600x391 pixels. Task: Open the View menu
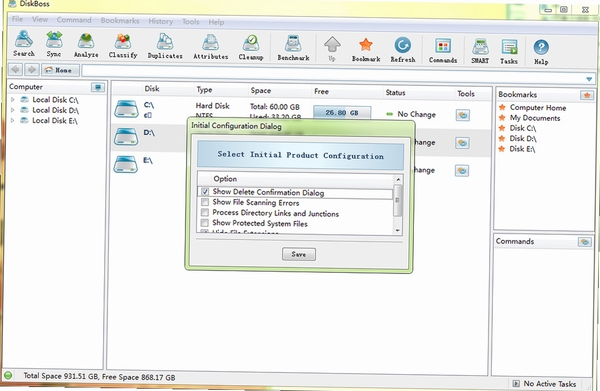coord(40,19)
